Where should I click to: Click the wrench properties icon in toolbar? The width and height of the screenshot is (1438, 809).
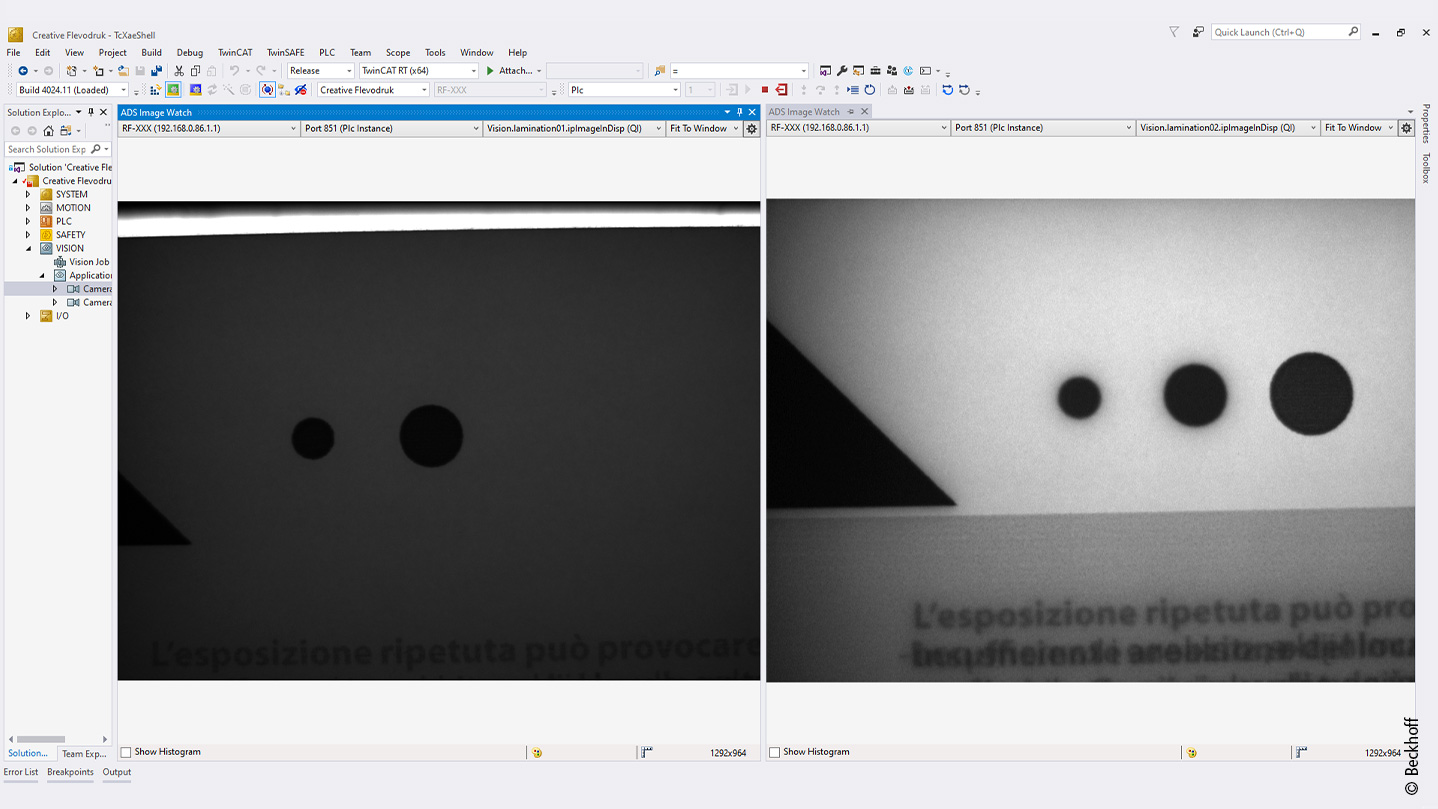842,71
